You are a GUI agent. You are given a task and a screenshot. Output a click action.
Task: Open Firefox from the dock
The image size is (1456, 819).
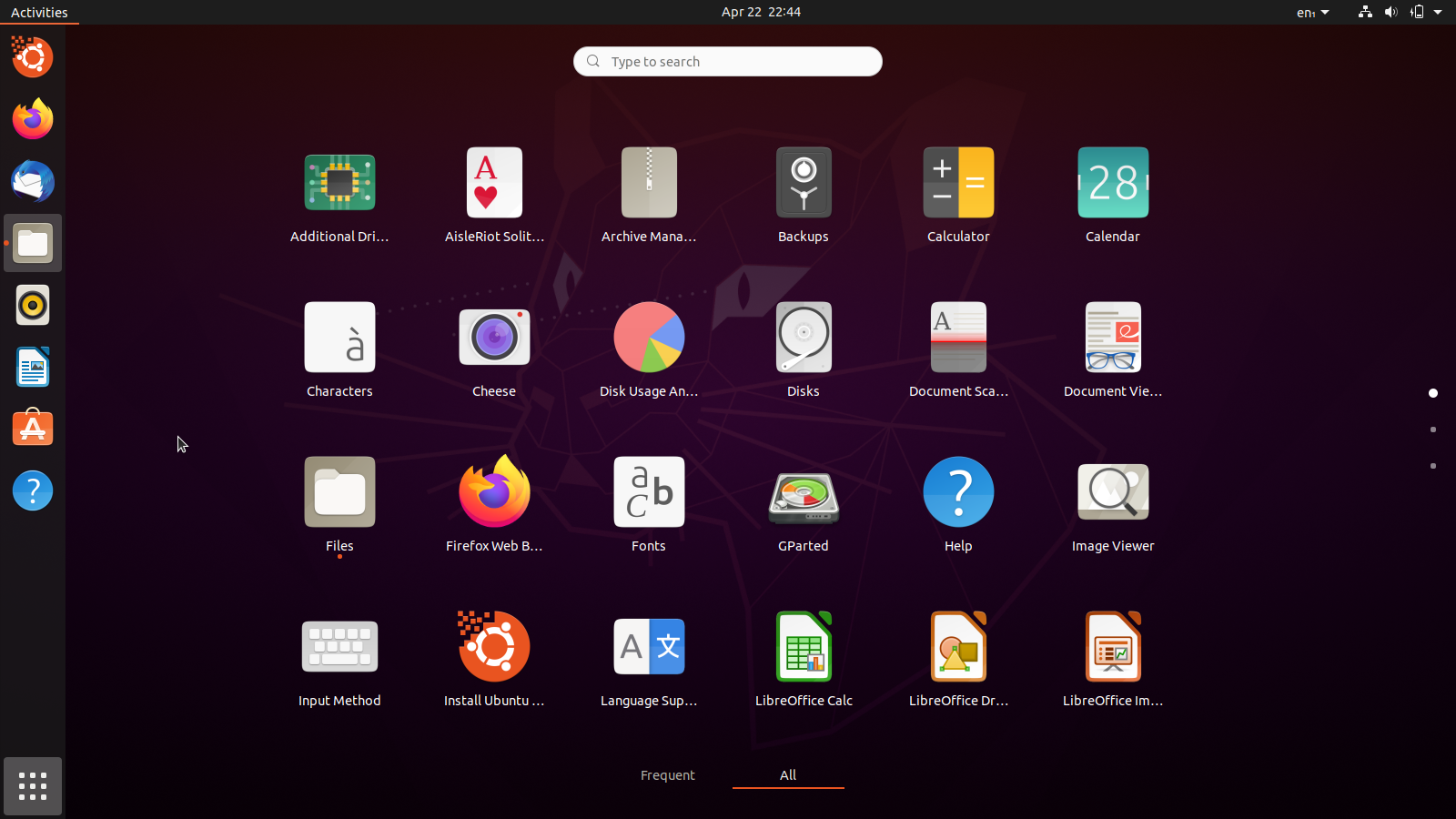coord(33,119)
